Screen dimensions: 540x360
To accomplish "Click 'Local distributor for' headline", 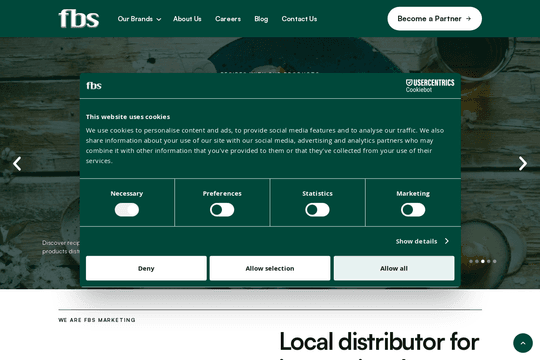I will [x=379, y=342].
